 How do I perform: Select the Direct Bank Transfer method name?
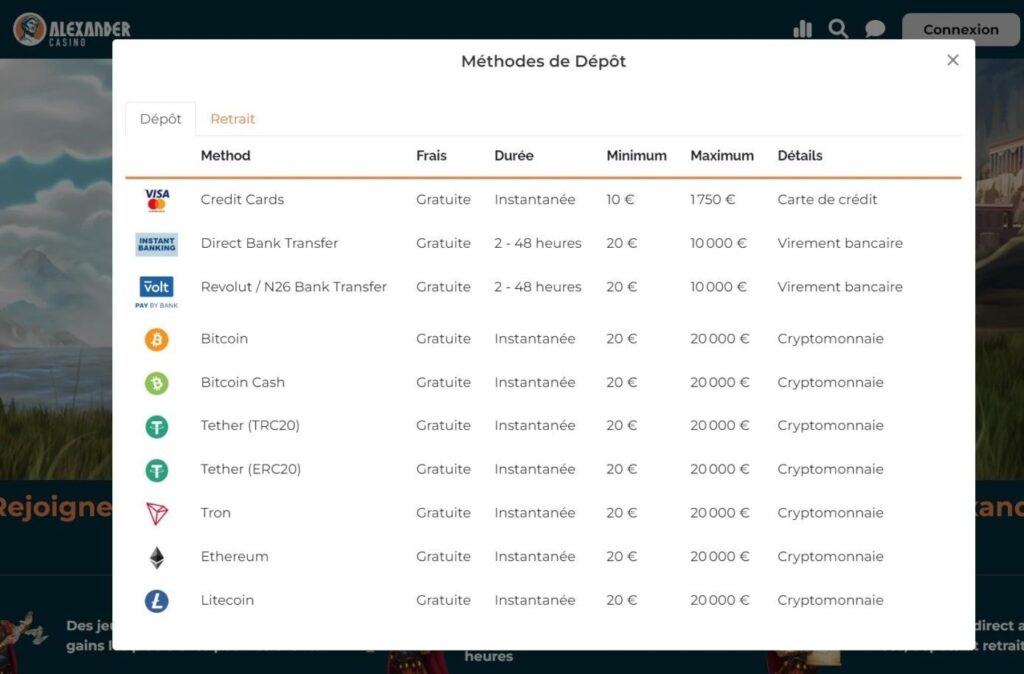pos(269,243)
